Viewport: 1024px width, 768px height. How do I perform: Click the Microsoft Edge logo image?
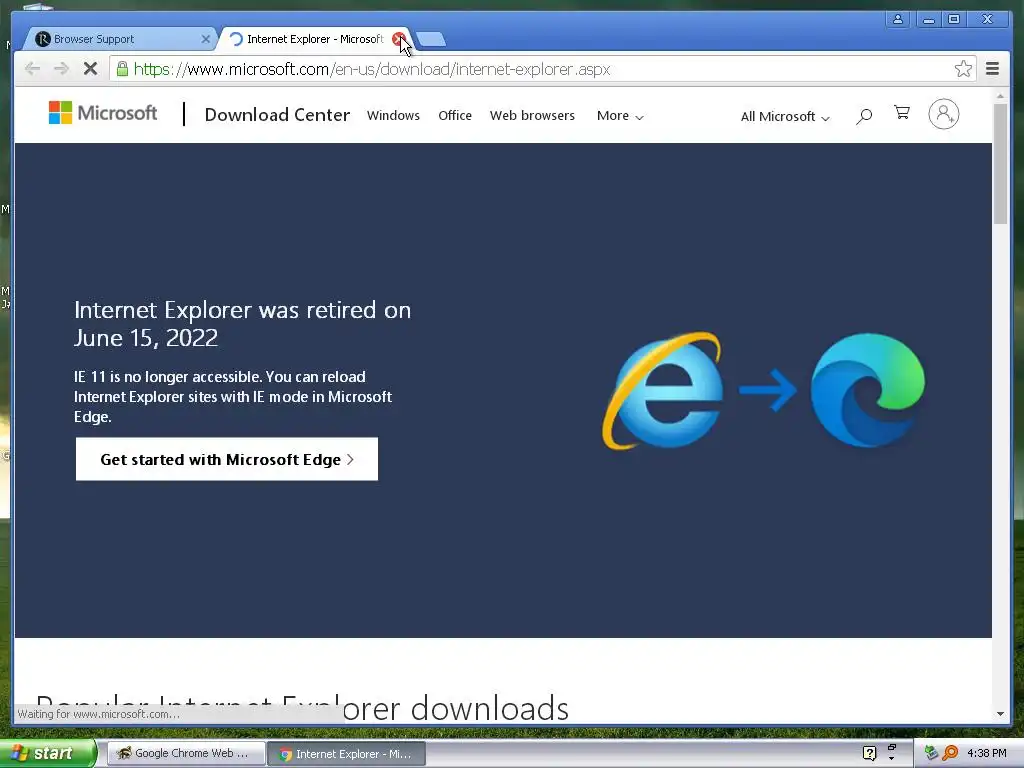(867, 391)
